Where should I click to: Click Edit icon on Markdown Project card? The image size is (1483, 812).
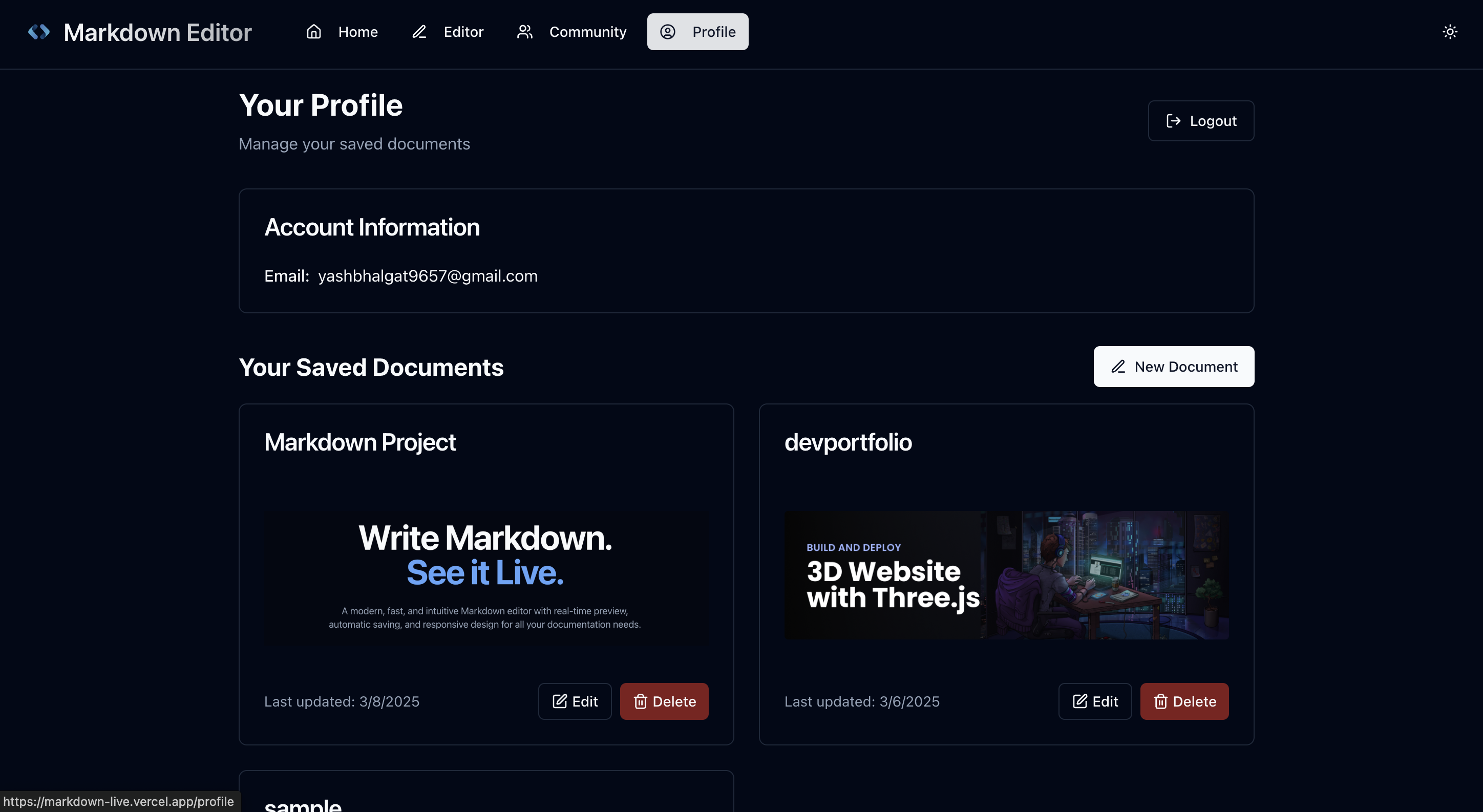click(x=560, y=701)
